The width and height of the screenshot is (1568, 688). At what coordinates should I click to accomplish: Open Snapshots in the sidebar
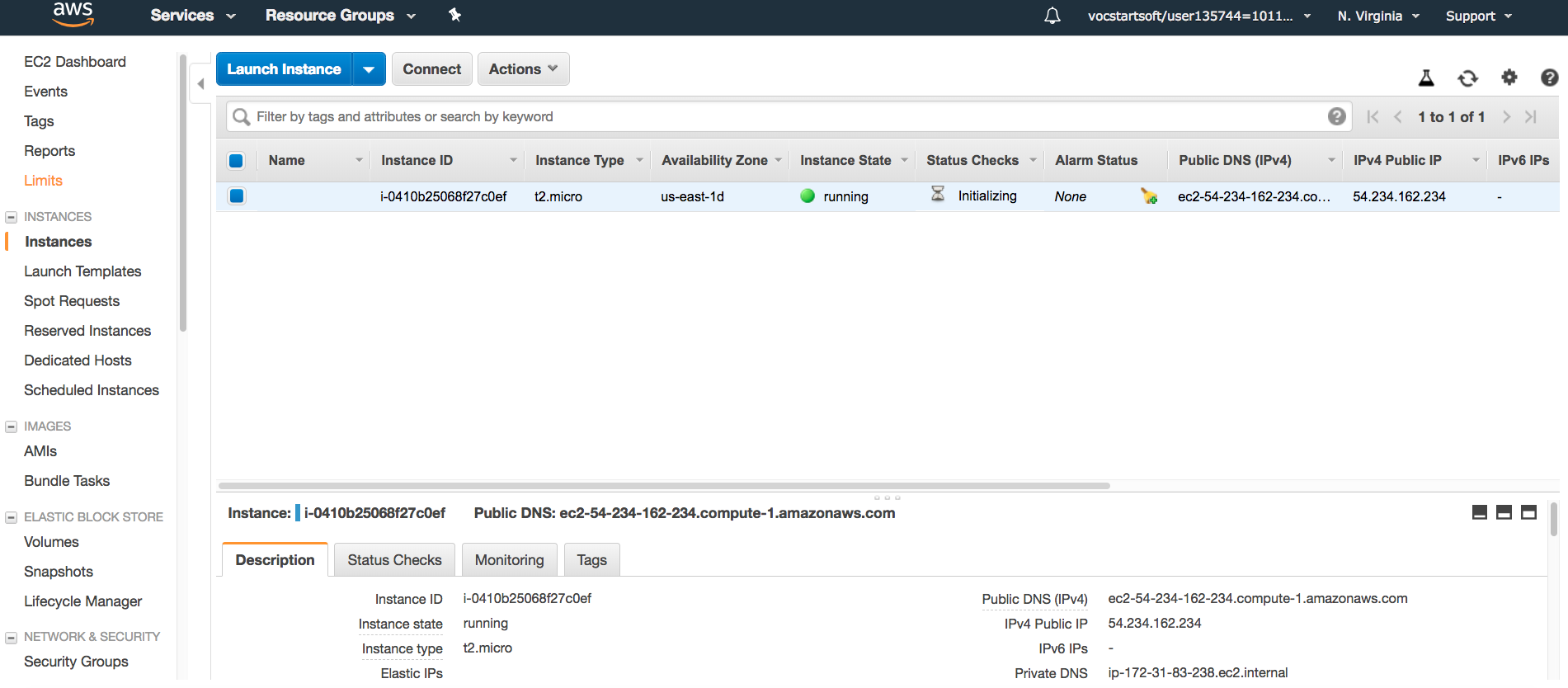coord(59,572)
